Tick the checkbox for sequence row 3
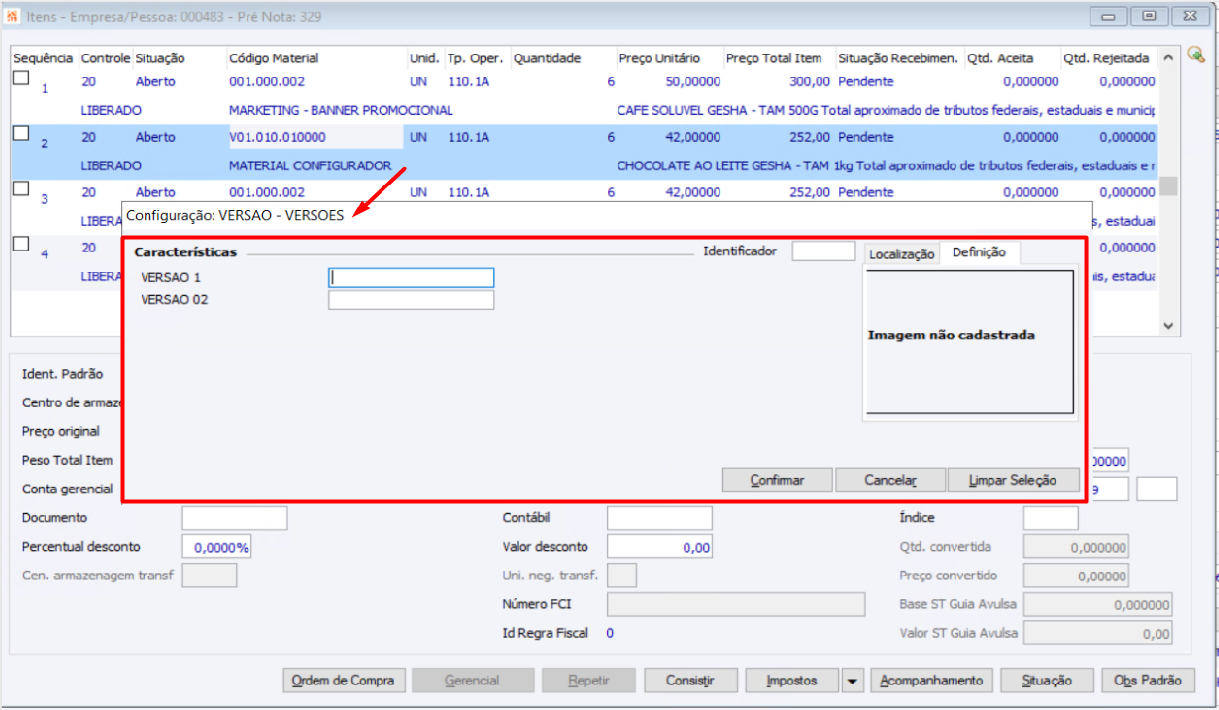This screenshot has width=1219, height=710. tap(20, 189)
